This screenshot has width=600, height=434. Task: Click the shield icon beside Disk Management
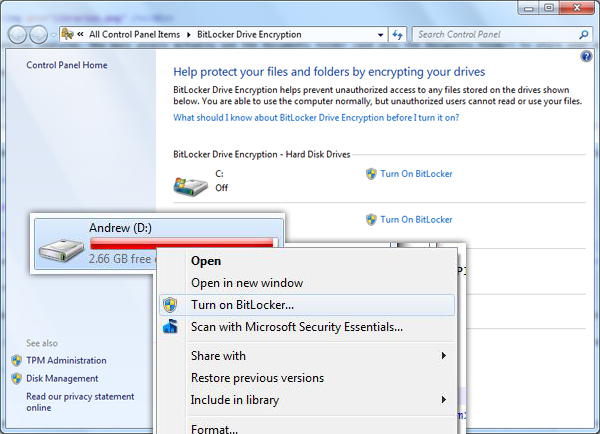tap(16, 379)
